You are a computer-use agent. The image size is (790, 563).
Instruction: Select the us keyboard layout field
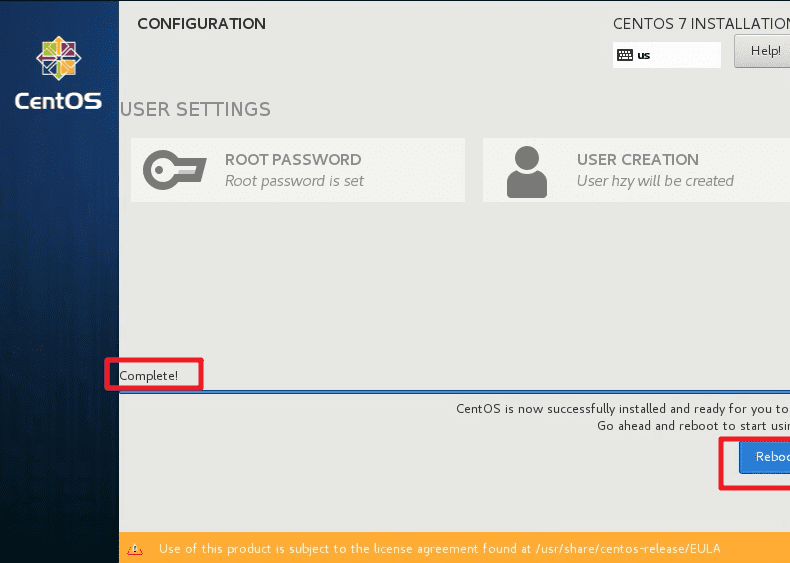667,55
